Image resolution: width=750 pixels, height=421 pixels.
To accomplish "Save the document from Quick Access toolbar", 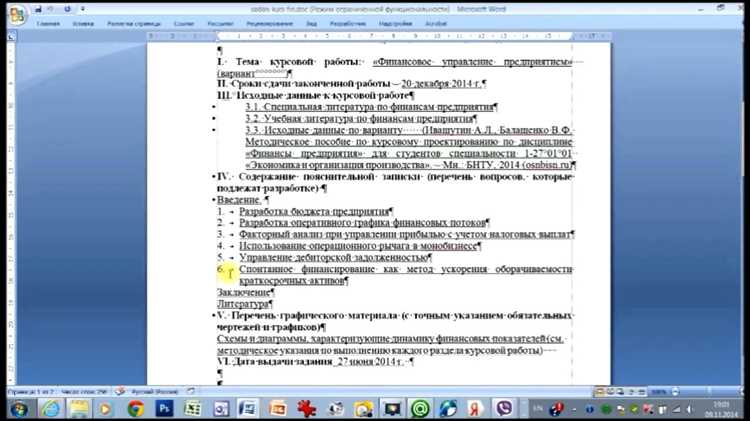I will [x=38, y=9].
